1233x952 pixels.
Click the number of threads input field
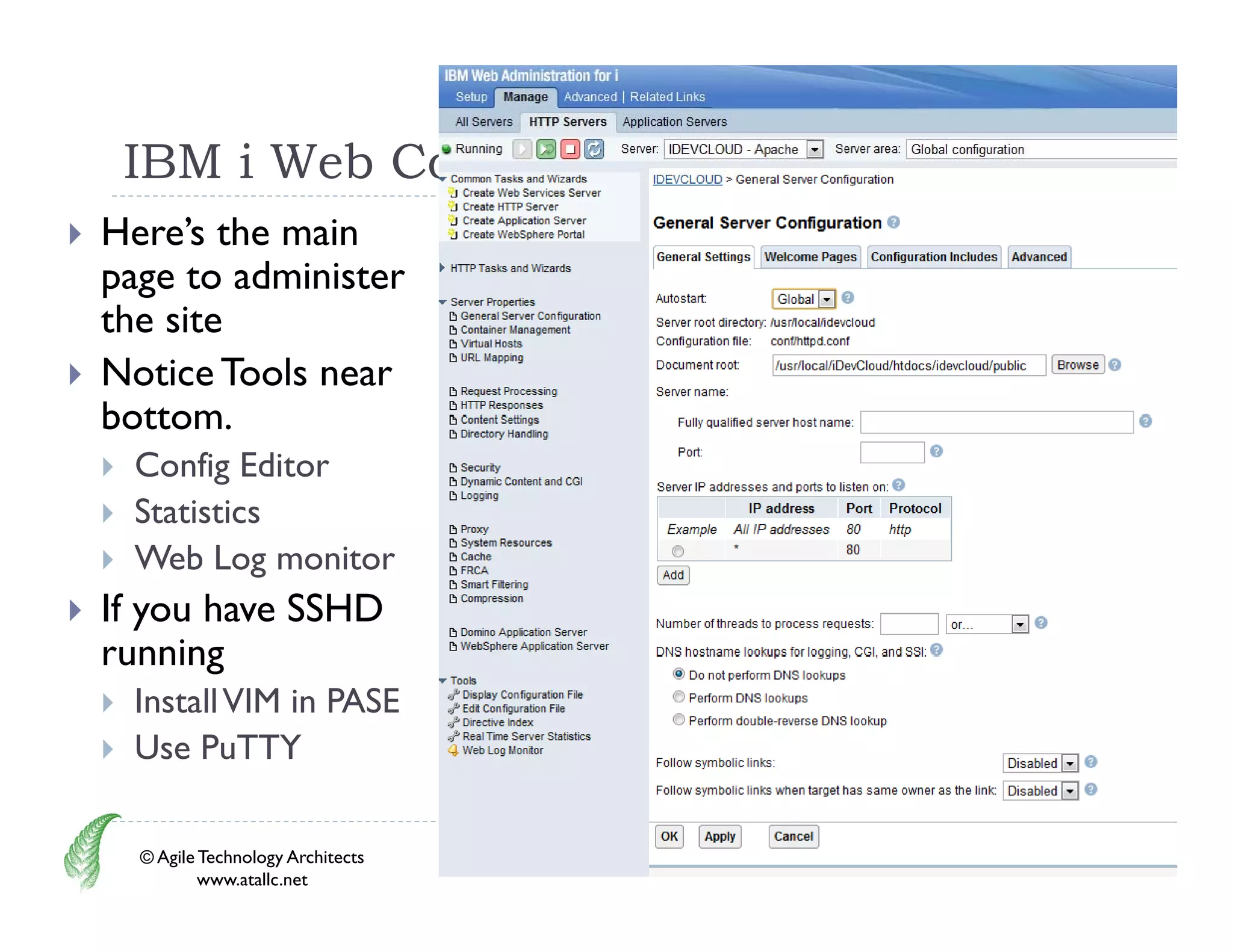pos(909,624)
